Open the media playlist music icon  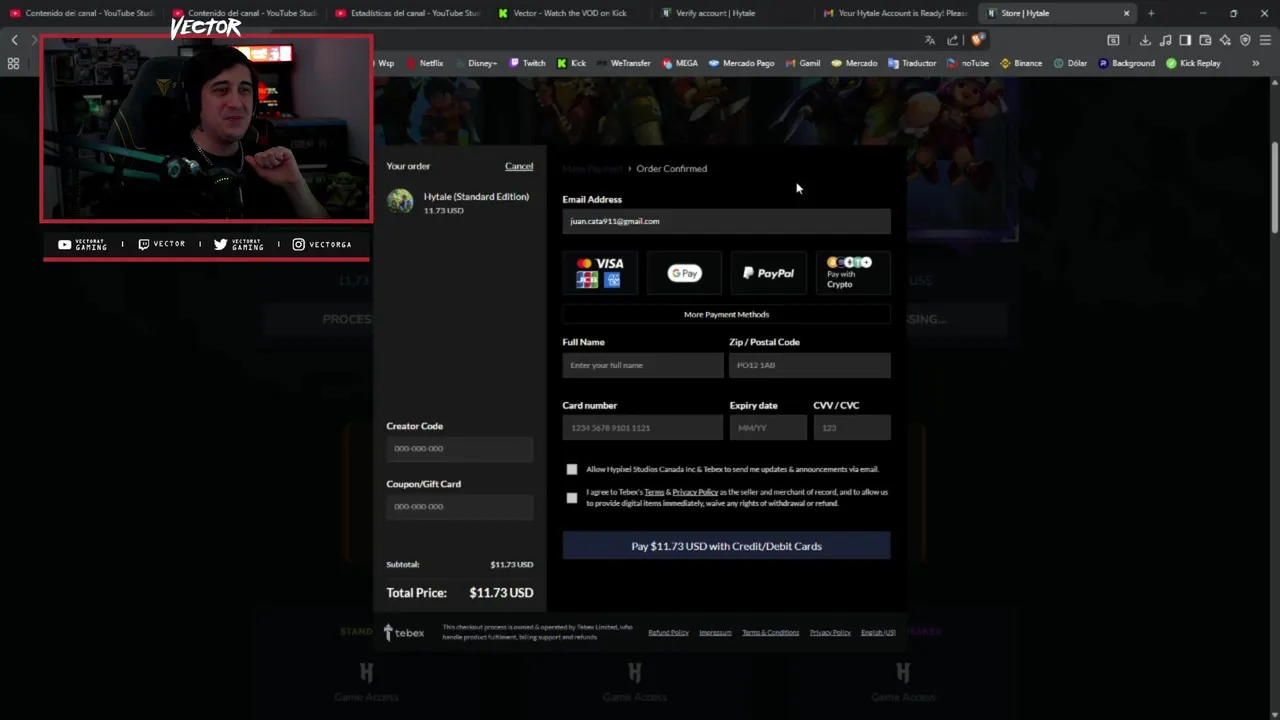[x=1165, y=40]
